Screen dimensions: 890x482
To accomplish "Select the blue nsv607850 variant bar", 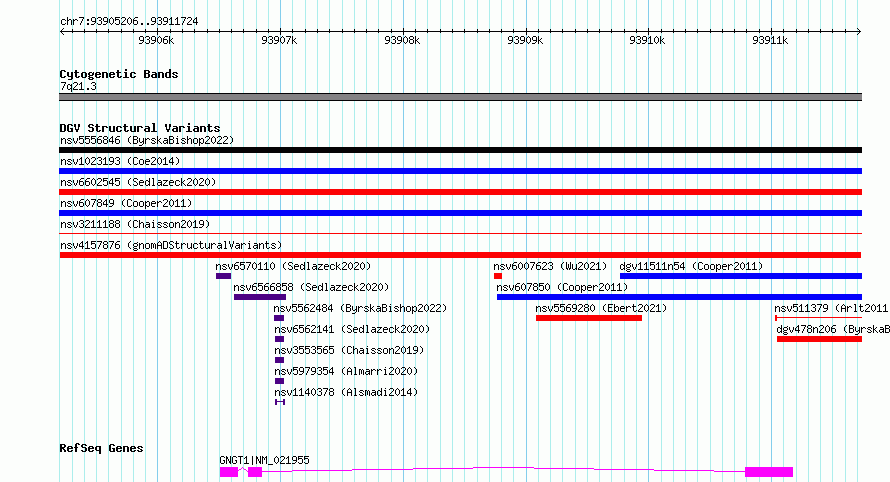I will [x=679, y=297].
